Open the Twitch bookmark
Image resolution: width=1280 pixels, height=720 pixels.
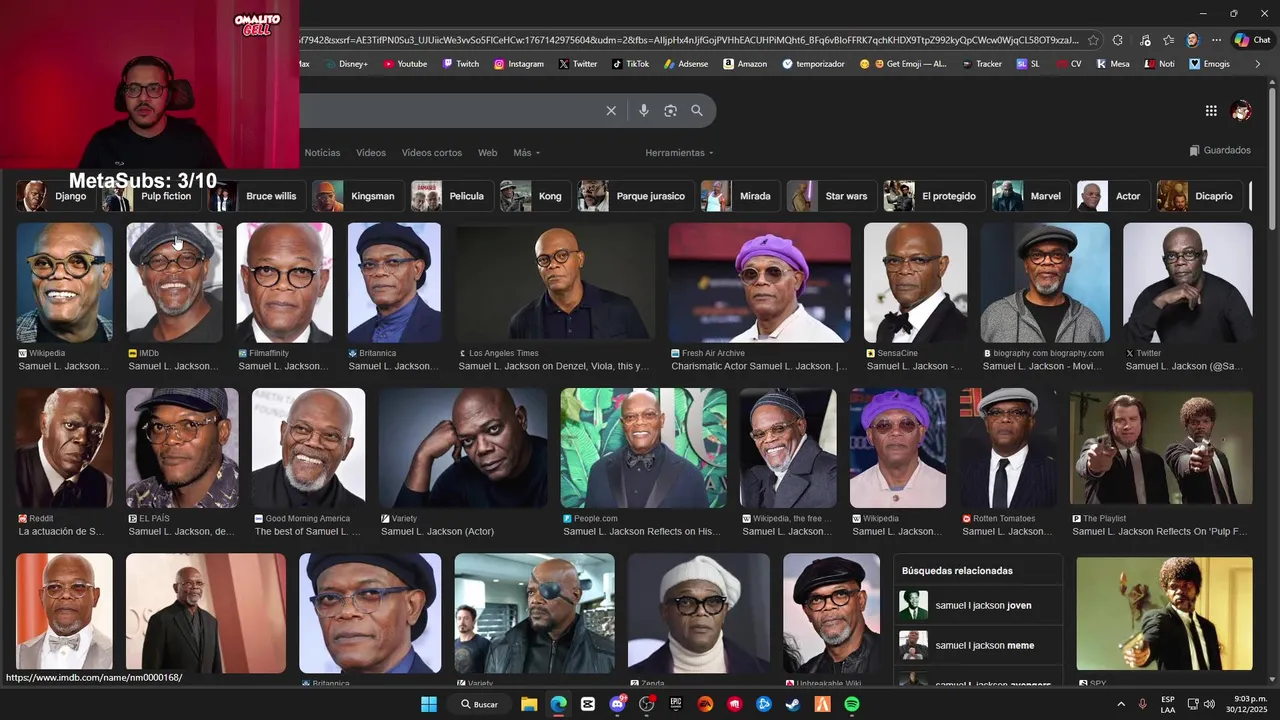coord(461,64)
